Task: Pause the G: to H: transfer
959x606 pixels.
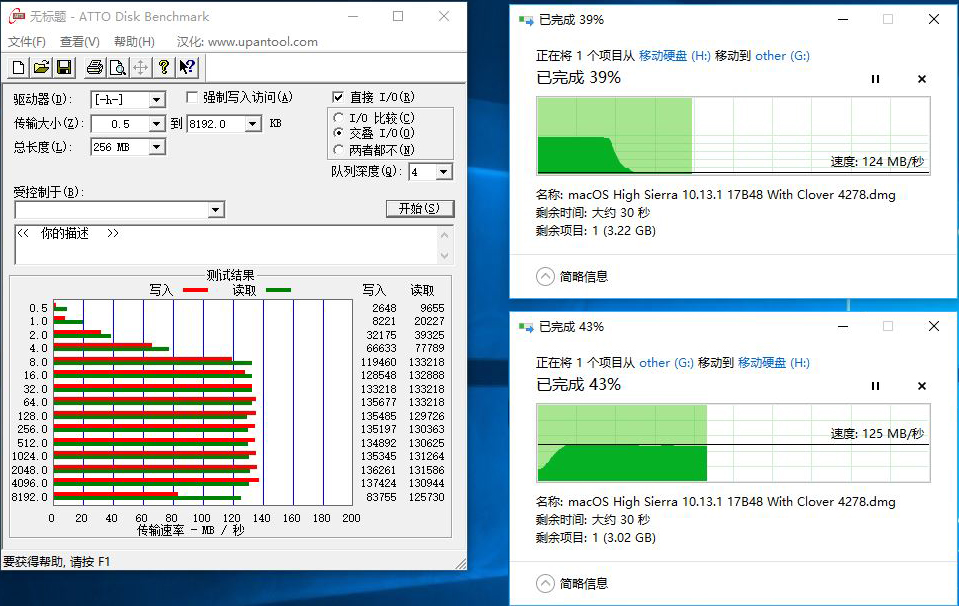Action: click(x=875, y=386)
